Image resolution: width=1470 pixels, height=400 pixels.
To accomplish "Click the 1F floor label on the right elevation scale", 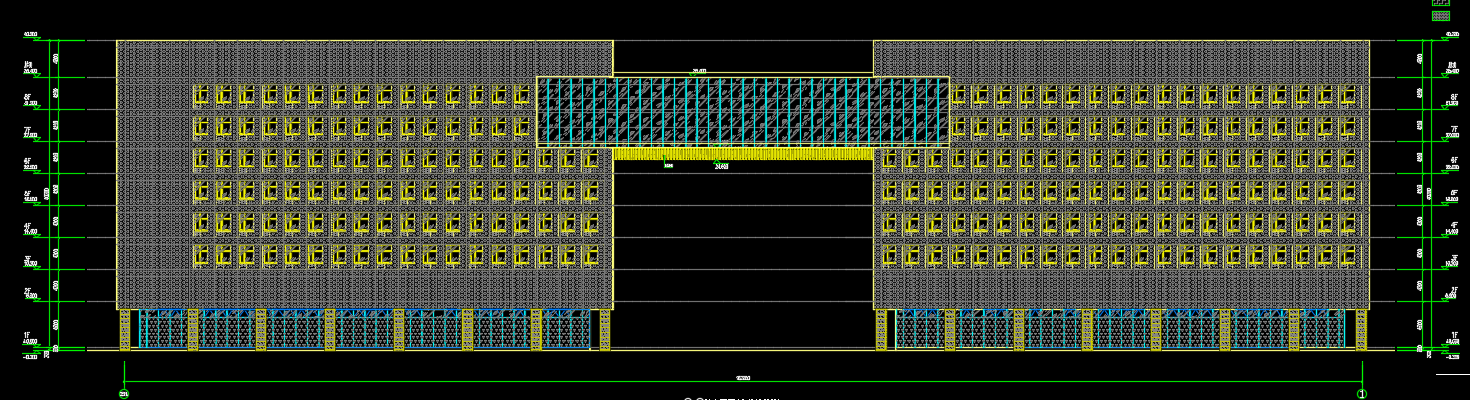I will (x=1453, y=335).
